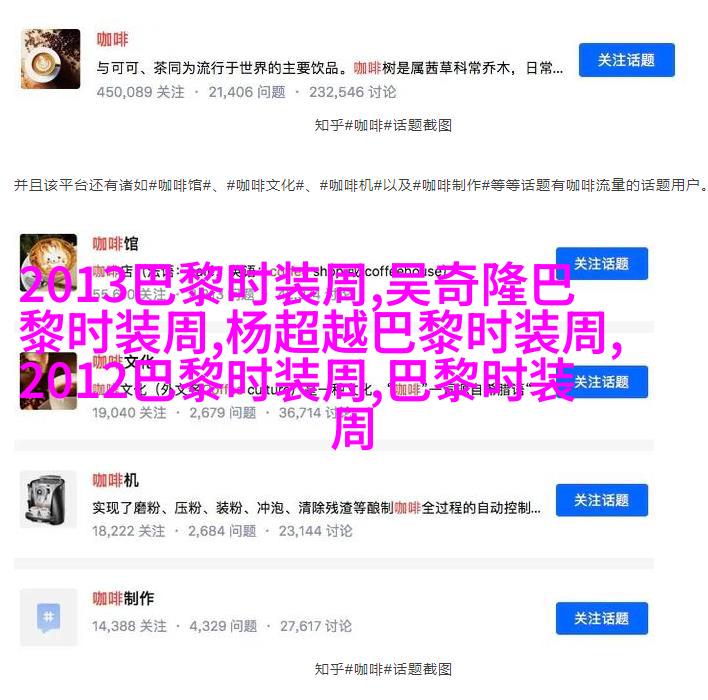Follow the 咖啡机 topic with 关注话题 button

point(602,500)
